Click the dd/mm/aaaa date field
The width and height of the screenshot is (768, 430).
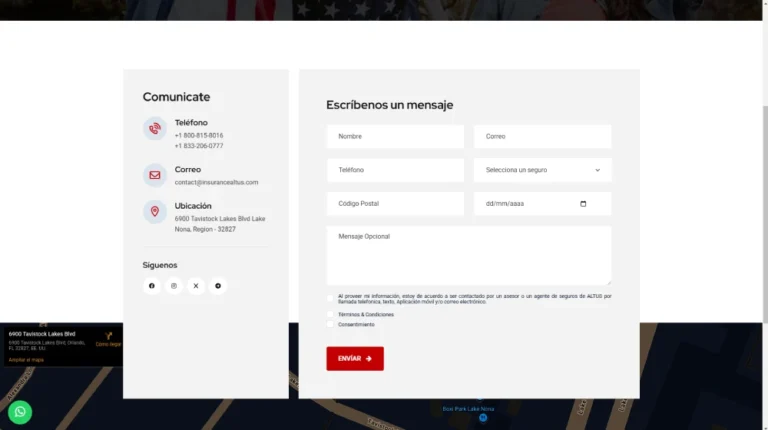pyautogui.click(x=543, y=204)
